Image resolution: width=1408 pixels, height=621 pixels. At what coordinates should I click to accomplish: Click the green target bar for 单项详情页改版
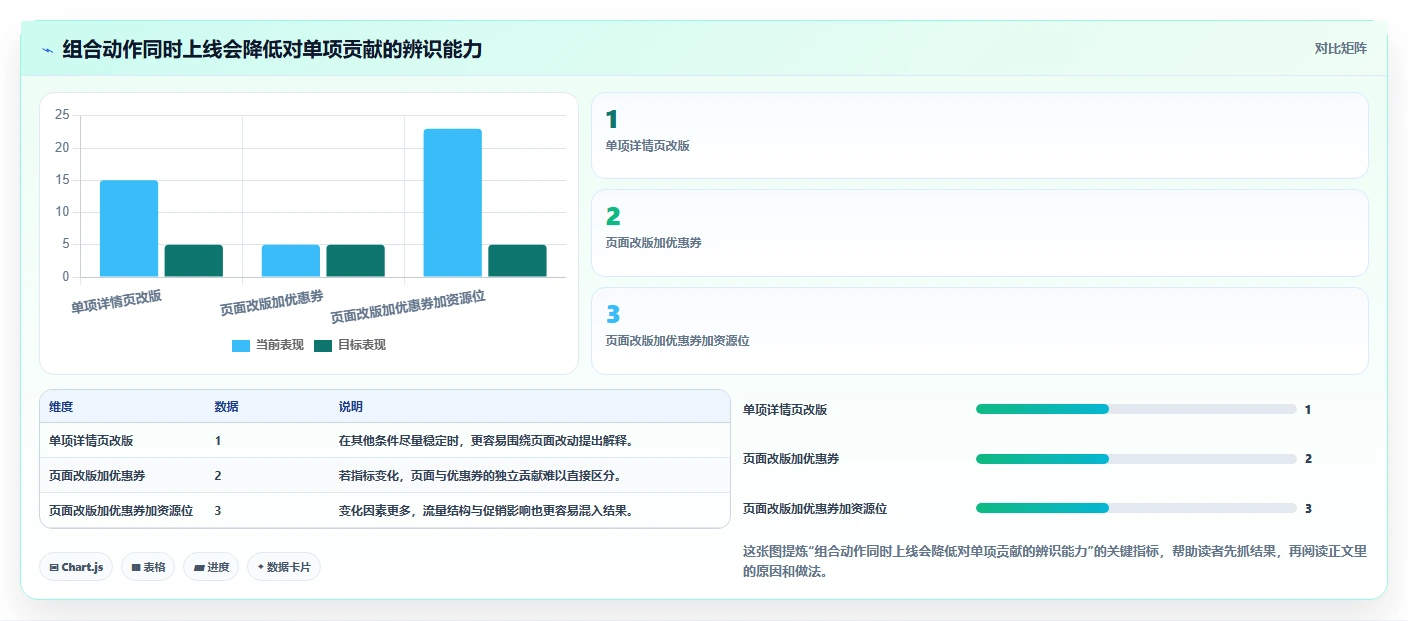(194, 260)
